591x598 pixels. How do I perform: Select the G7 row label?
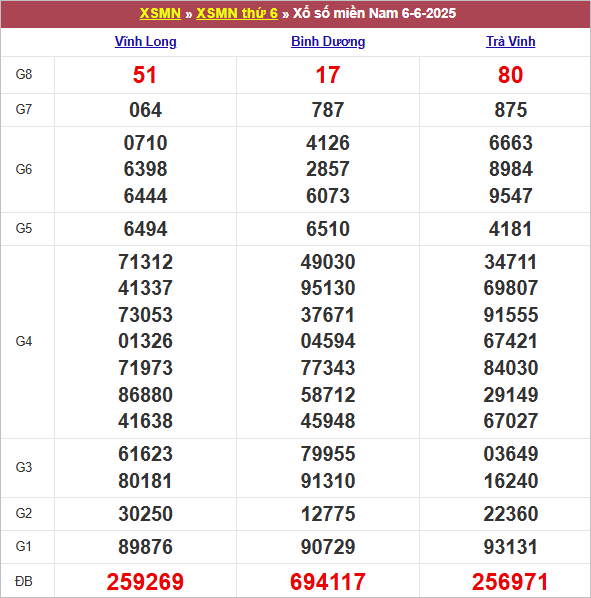point(24,109)
